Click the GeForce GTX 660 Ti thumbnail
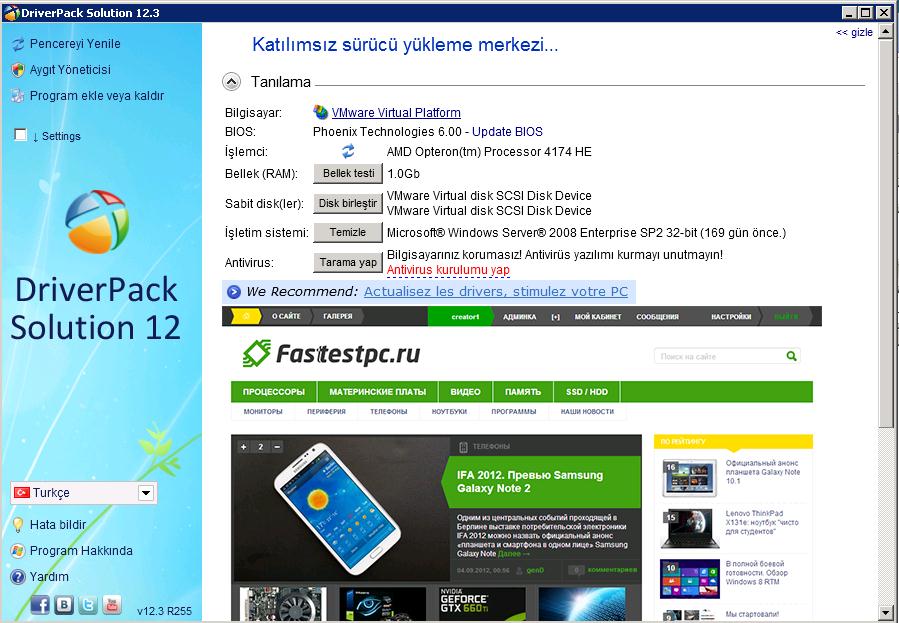This screenshot has height=623, width=899. pos(483,604)
